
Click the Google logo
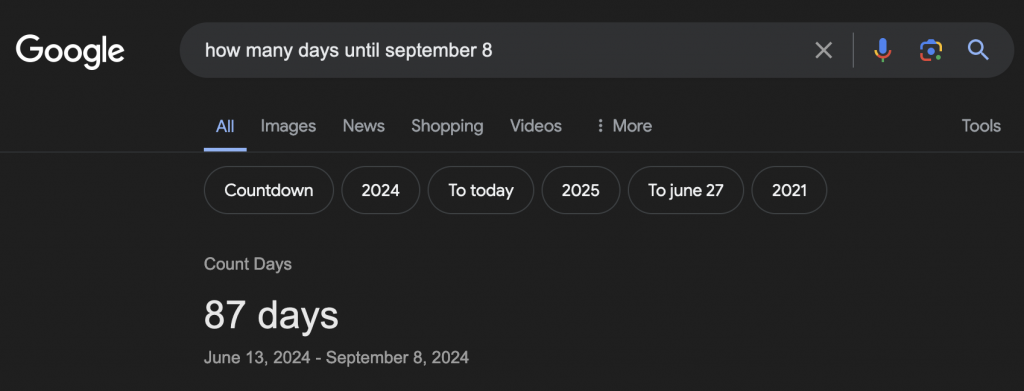point(70,52)
